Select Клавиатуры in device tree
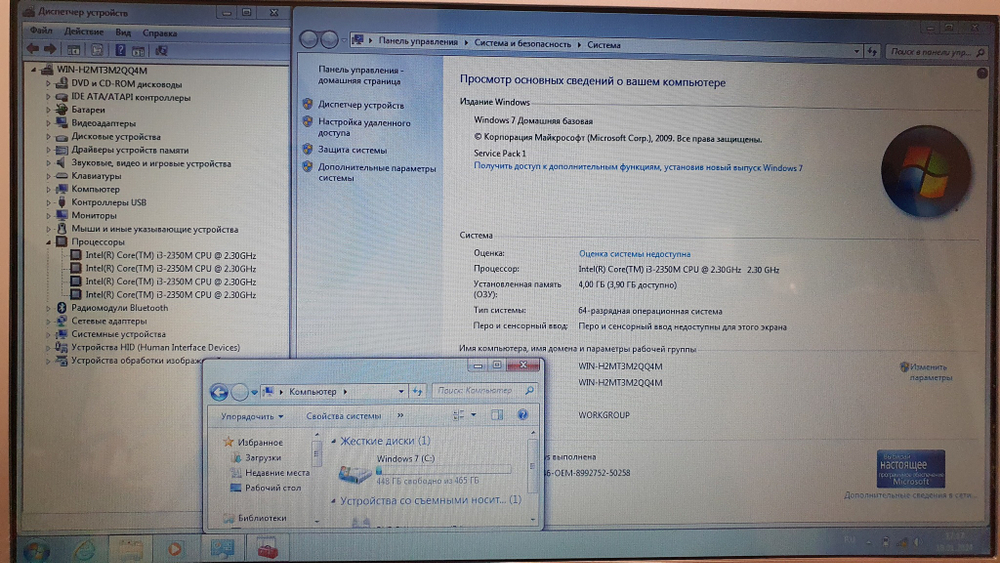This screenshot has height=563, width=1000. pos(96,176)
